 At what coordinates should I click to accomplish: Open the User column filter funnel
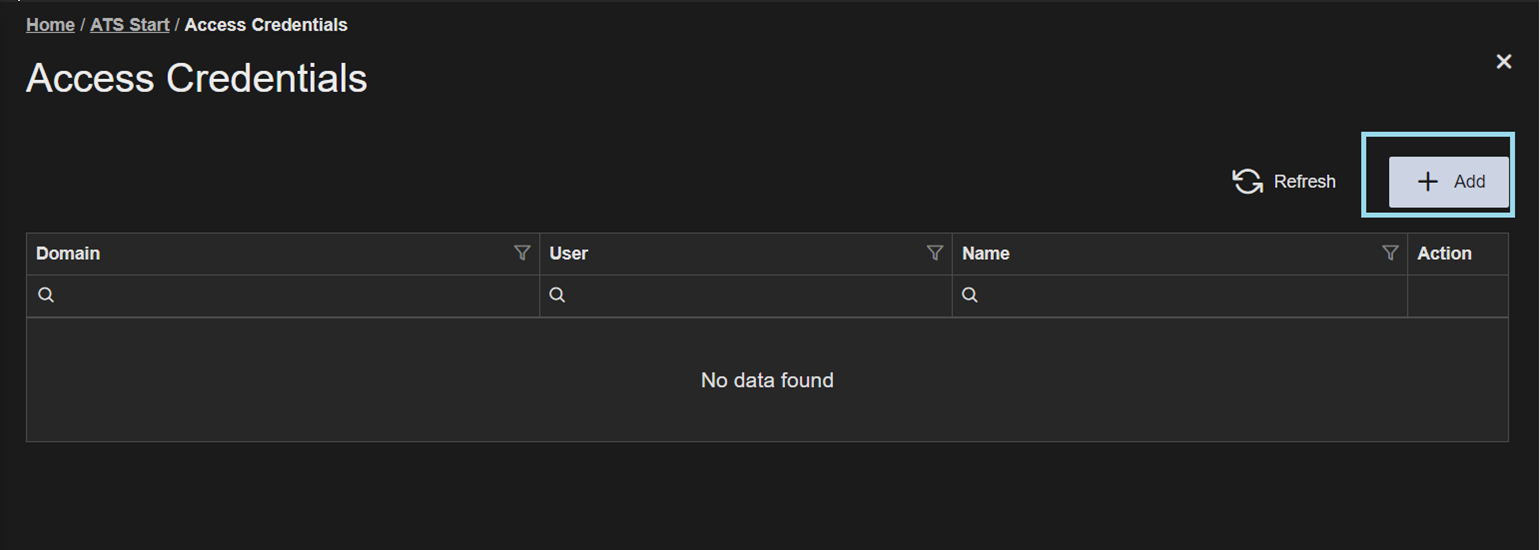935,253
